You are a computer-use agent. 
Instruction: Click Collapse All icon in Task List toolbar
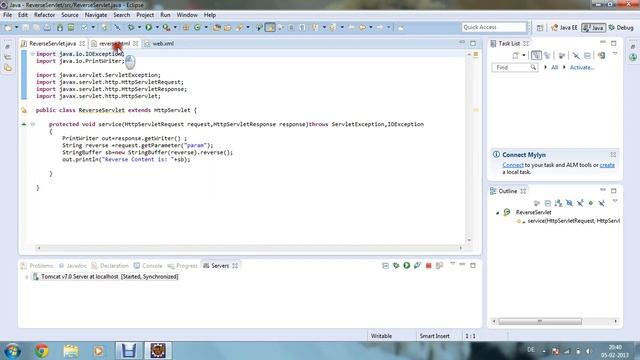point(587,55)
